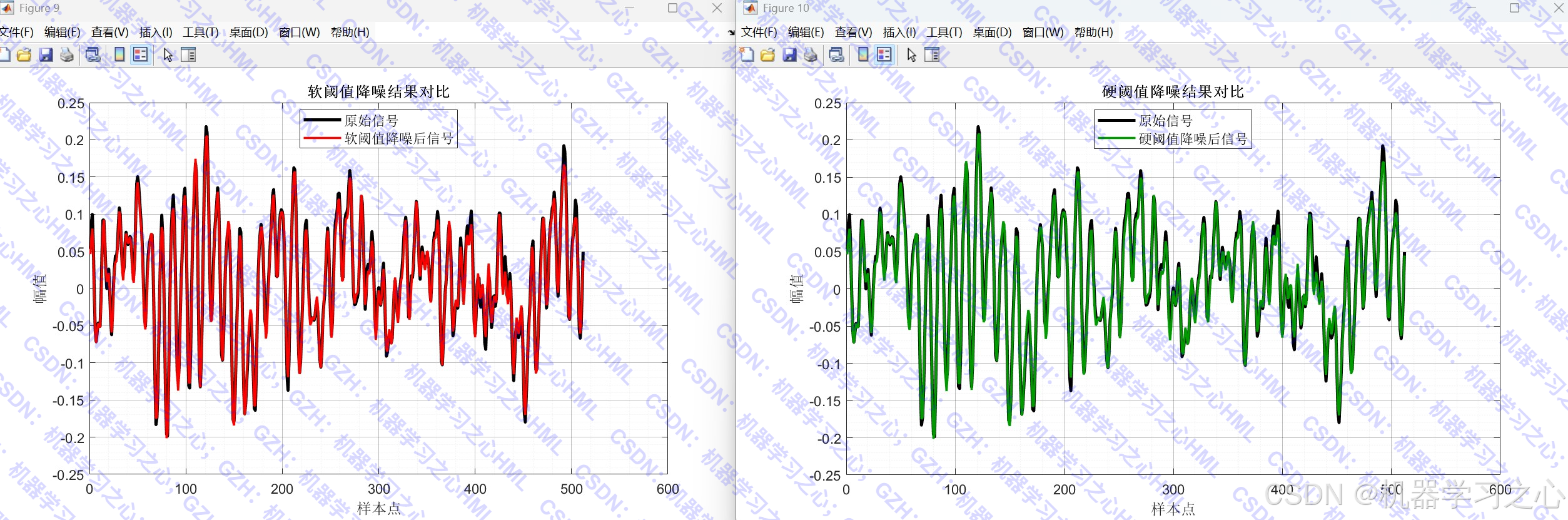Select plot title 软阈值降噪结果对比

tap(378, 92)
